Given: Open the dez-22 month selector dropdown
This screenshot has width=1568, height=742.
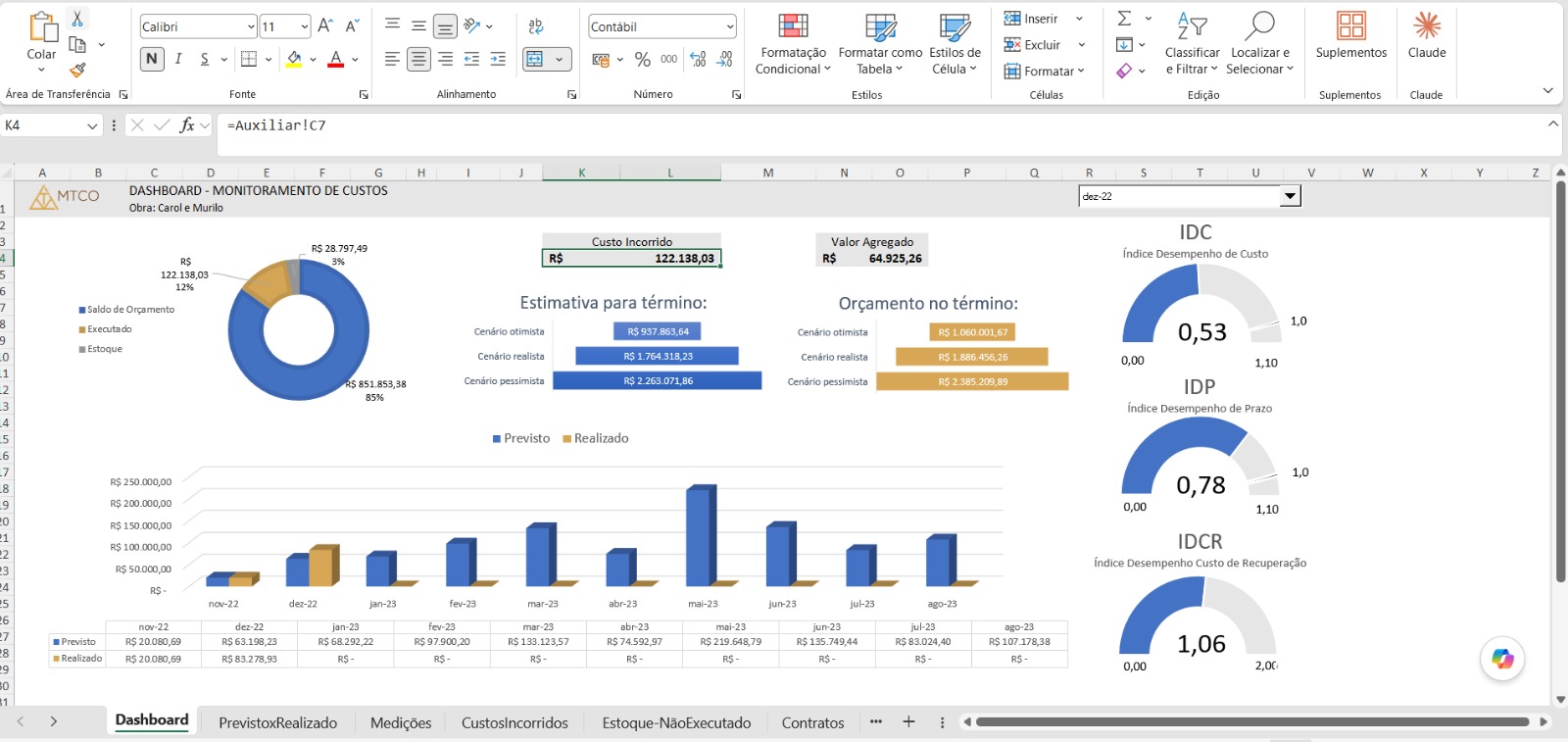Looking at the screenshot, I should coord(1291,196).
